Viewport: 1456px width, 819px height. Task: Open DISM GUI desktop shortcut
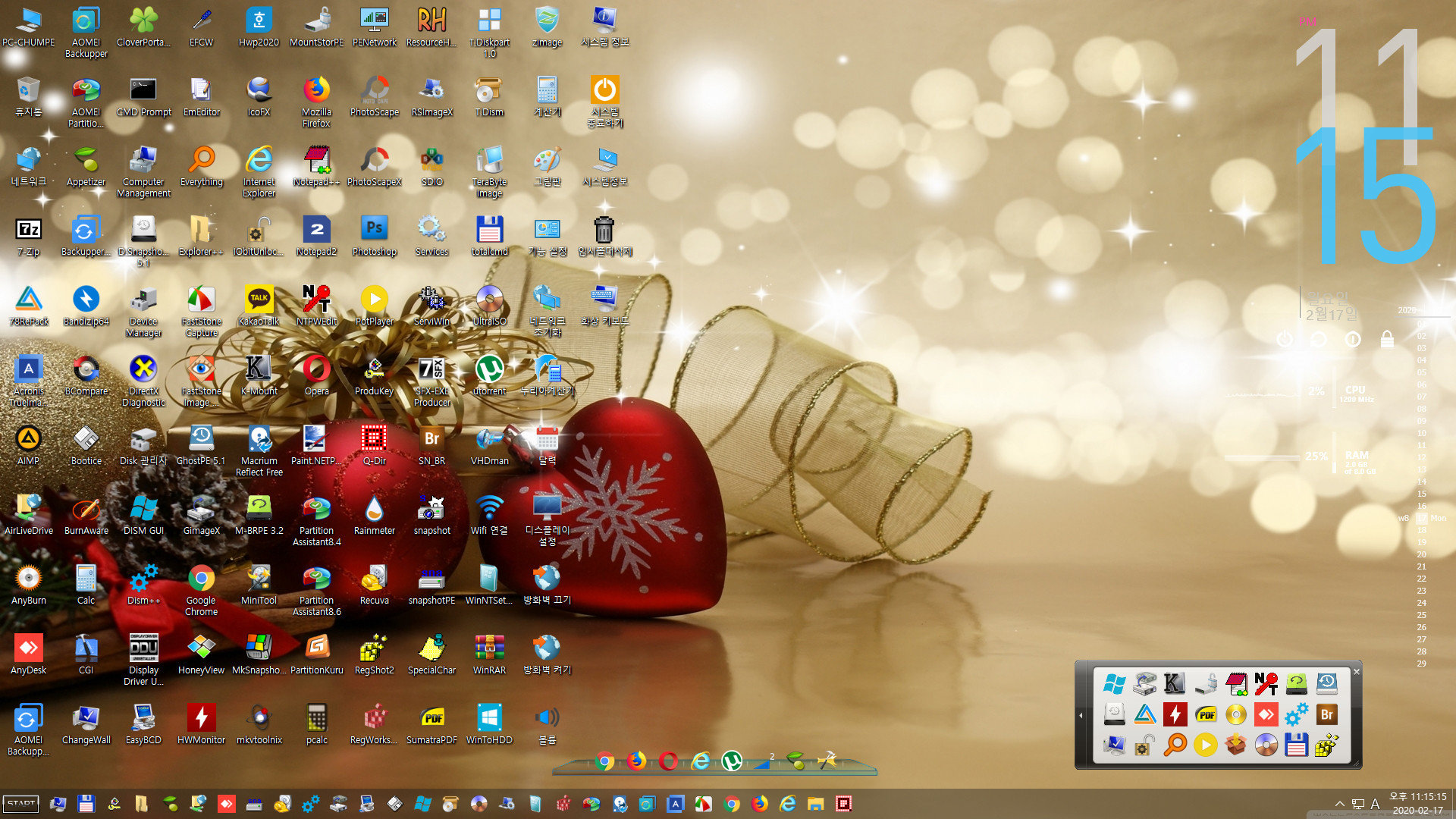pos(143,515)
